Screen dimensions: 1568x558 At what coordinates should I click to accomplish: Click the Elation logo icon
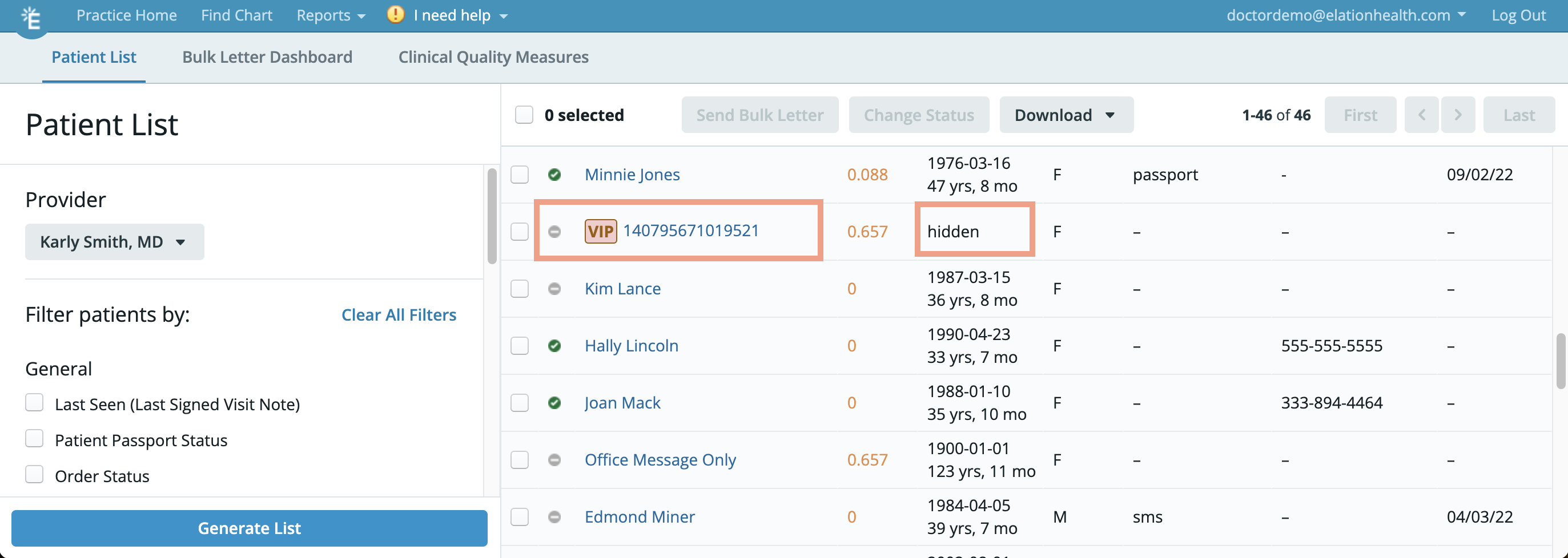(x=30, y=18)
